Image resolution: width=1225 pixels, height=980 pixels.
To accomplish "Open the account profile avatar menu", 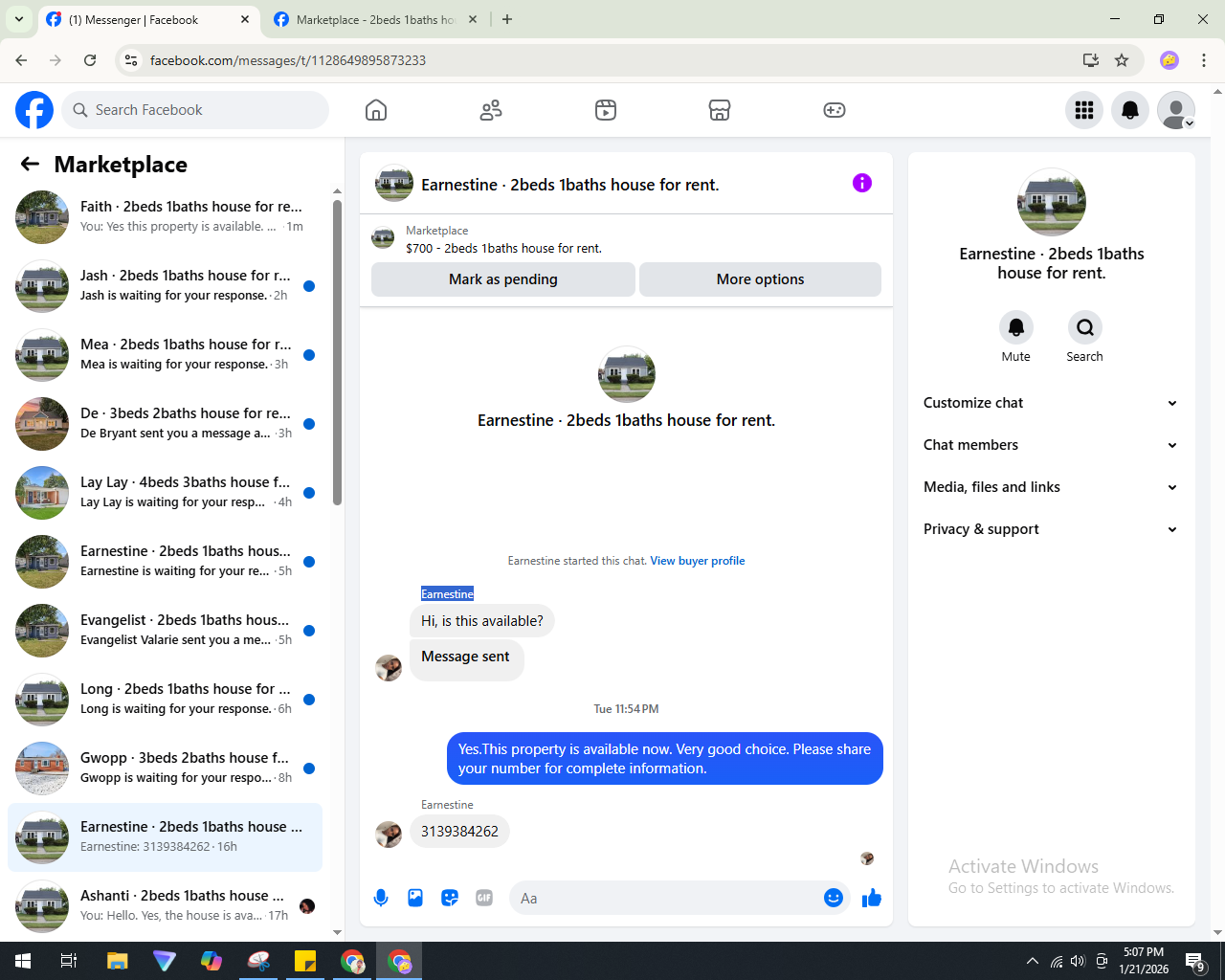I will (1176, 110).
